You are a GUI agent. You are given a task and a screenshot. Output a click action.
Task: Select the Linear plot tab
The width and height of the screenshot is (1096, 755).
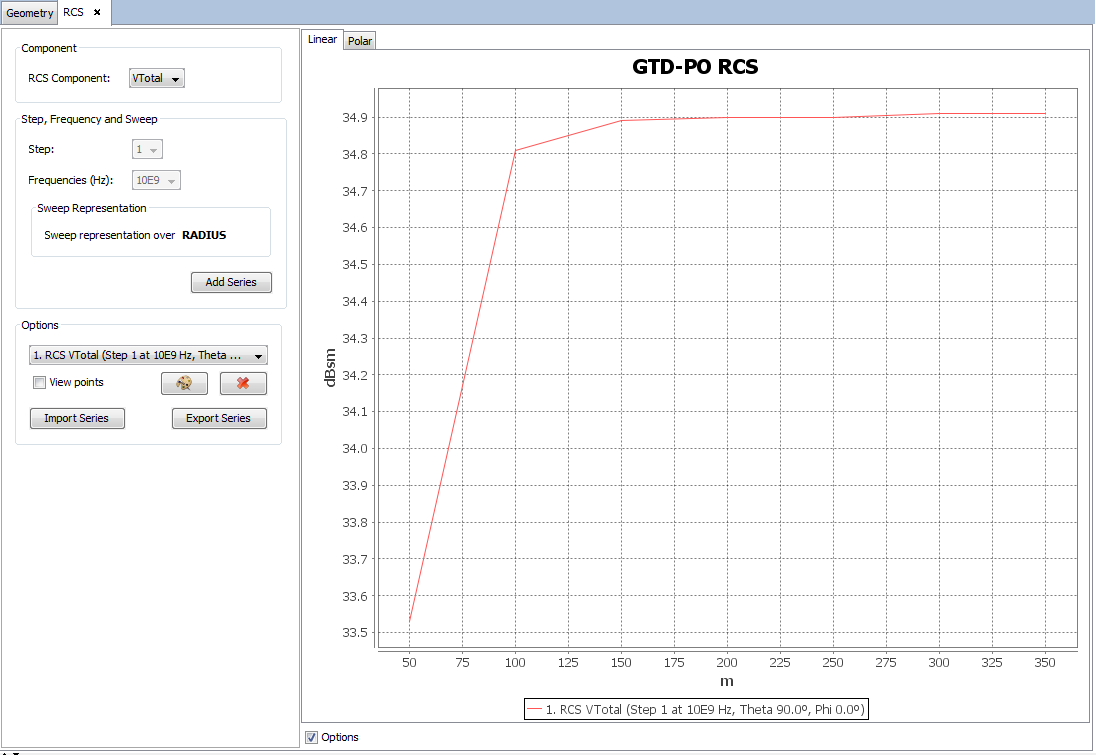[322, 40]
